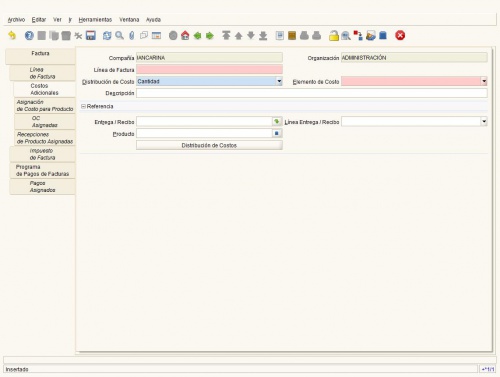Screen dimensions: 500x377
Task: Click the Delete selection scissors icon
Action: pos(78,35)
